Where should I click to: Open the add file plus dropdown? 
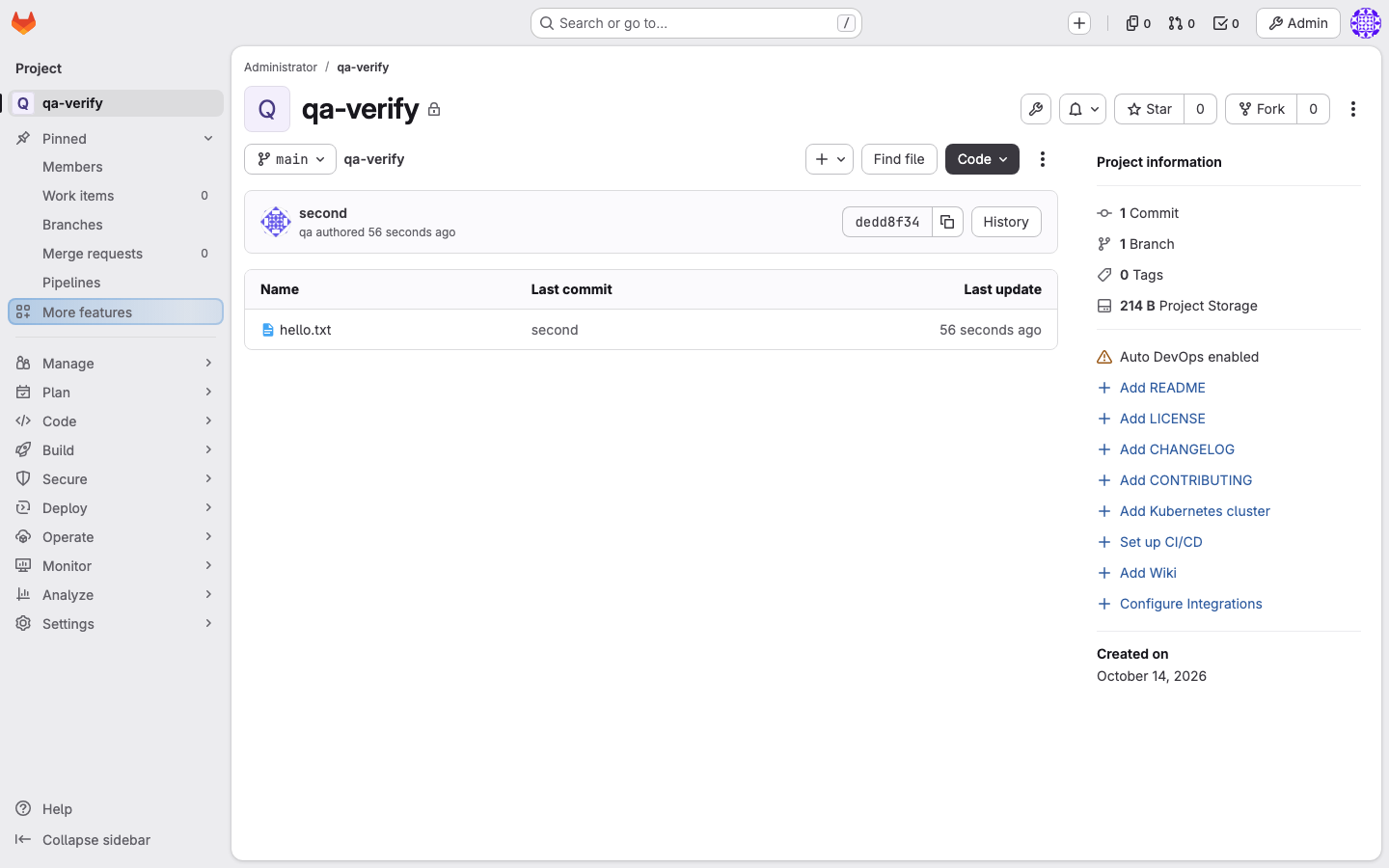click(830, 159)
